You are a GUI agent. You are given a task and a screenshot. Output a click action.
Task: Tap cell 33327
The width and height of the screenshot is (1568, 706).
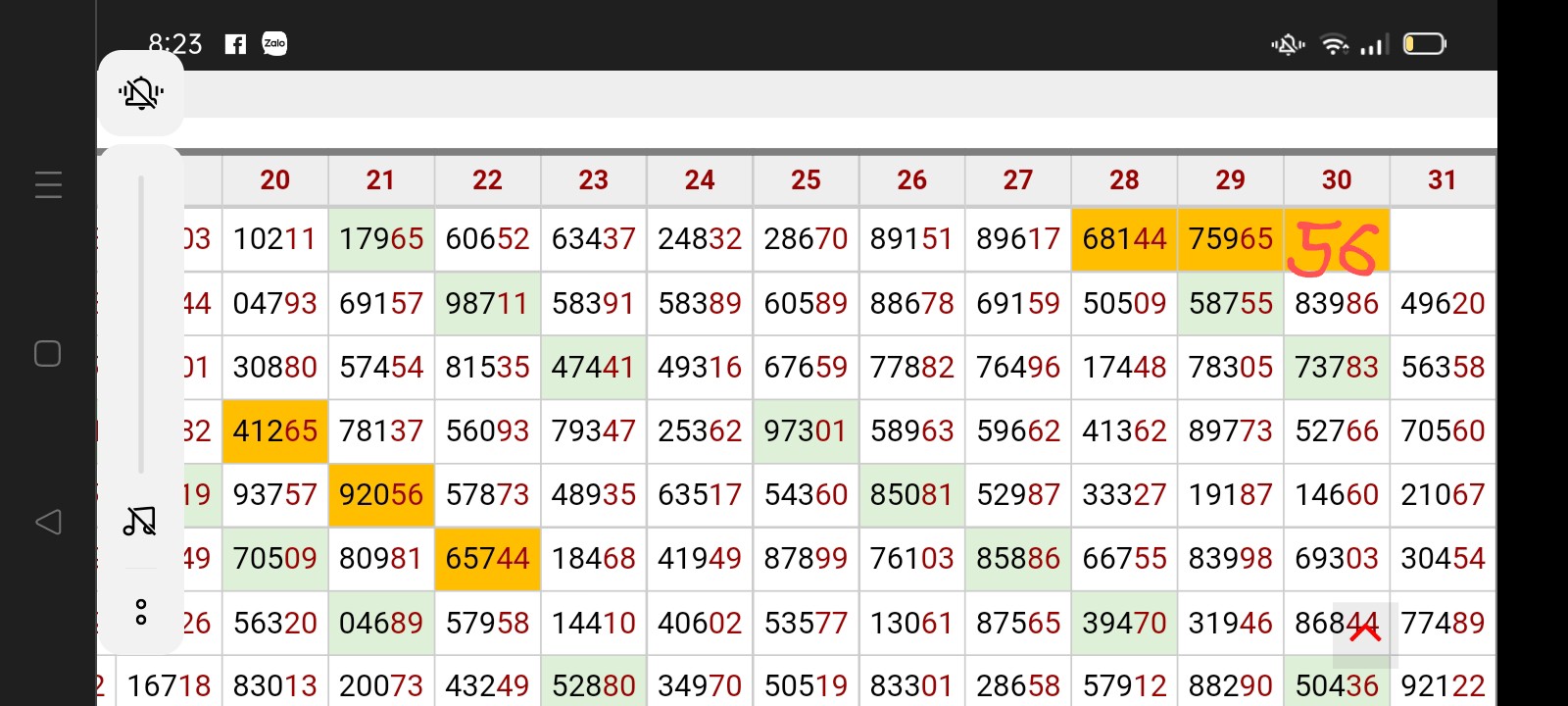coord(1124,495)
